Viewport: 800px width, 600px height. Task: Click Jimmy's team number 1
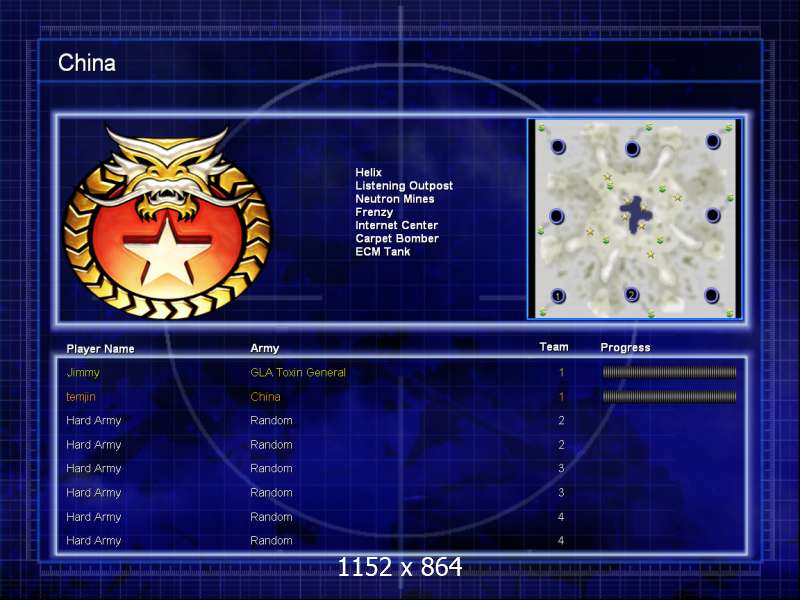[x=561, y=372]
